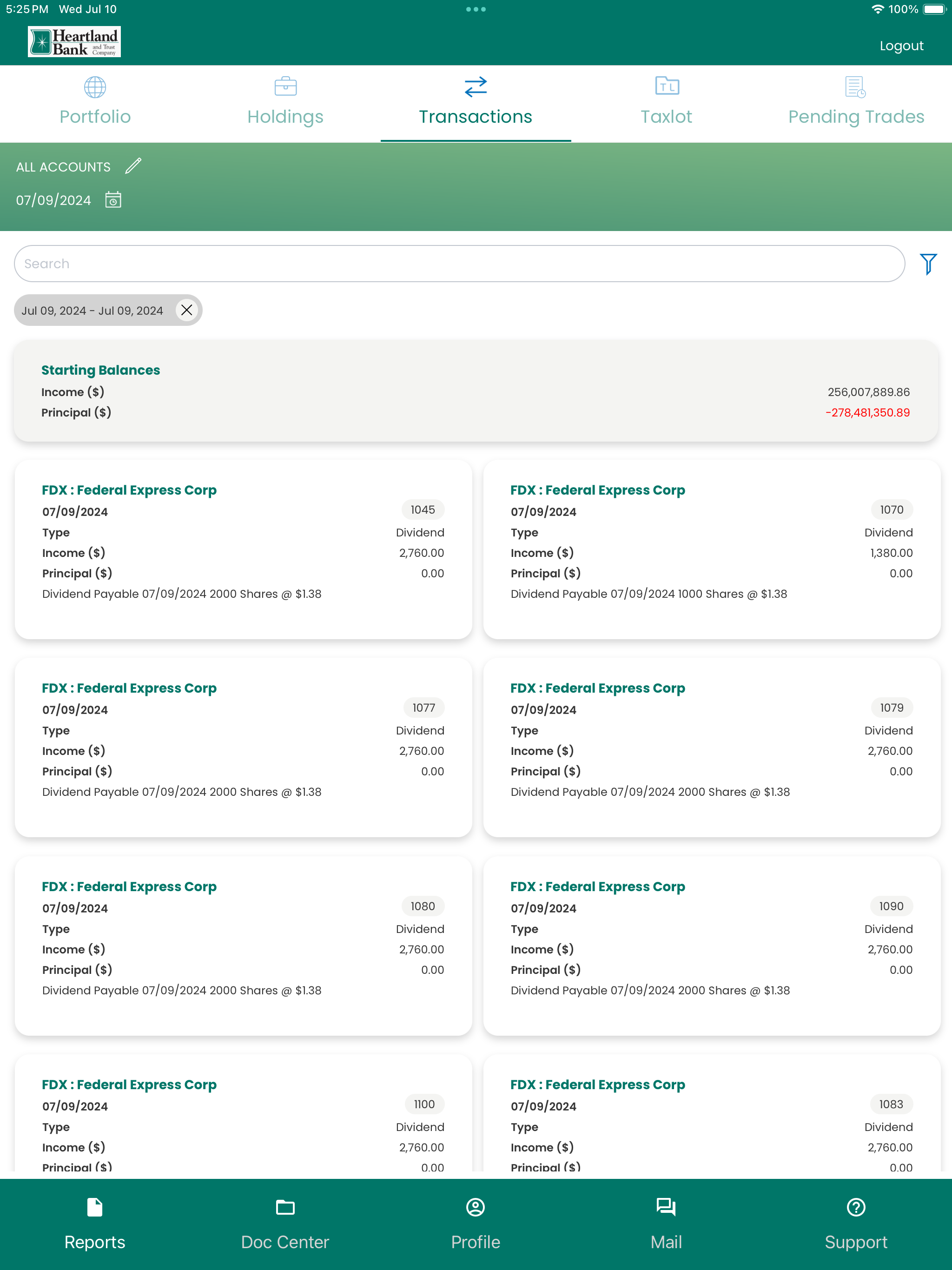Open the filter funnel icon
The height and width of the screenshot is (1270, 952).
click(x=928, y=264)
